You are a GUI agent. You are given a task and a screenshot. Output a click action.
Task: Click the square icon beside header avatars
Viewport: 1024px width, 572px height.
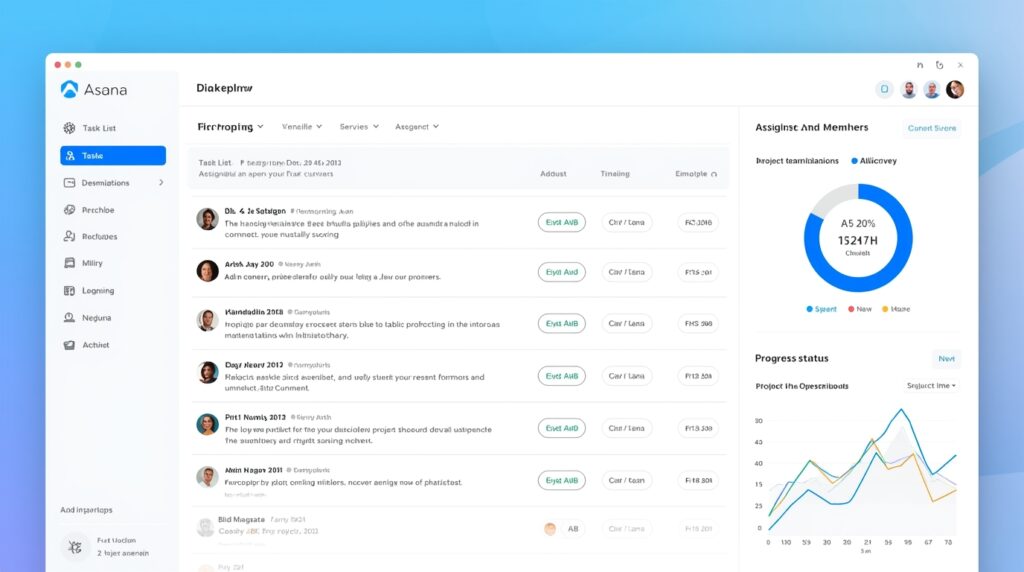click(x=884, y=90)
